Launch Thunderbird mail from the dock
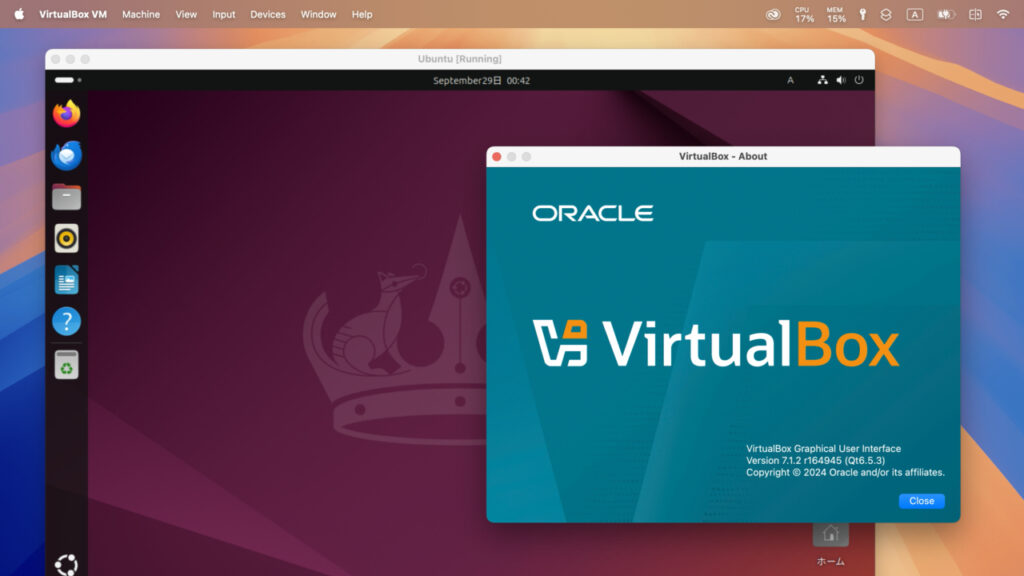1024x576 pixels. pyautogui.click(x=66, y=155)
